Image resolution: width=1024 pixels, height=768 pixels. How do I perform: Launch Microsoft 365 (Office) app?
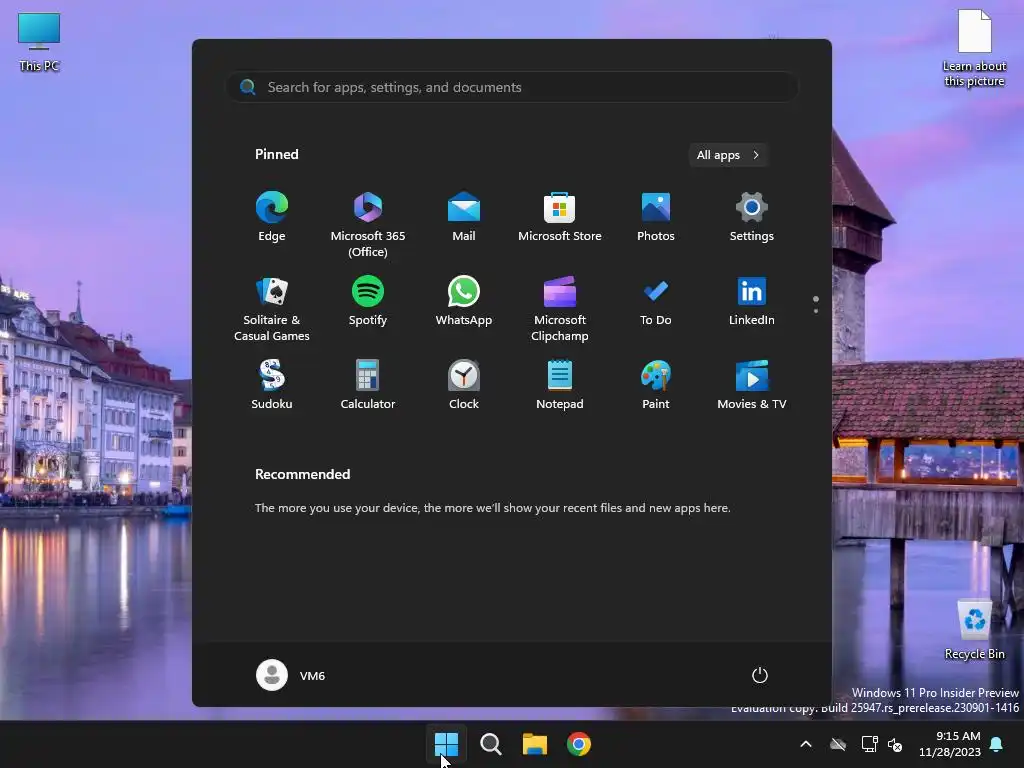[368, 224]
